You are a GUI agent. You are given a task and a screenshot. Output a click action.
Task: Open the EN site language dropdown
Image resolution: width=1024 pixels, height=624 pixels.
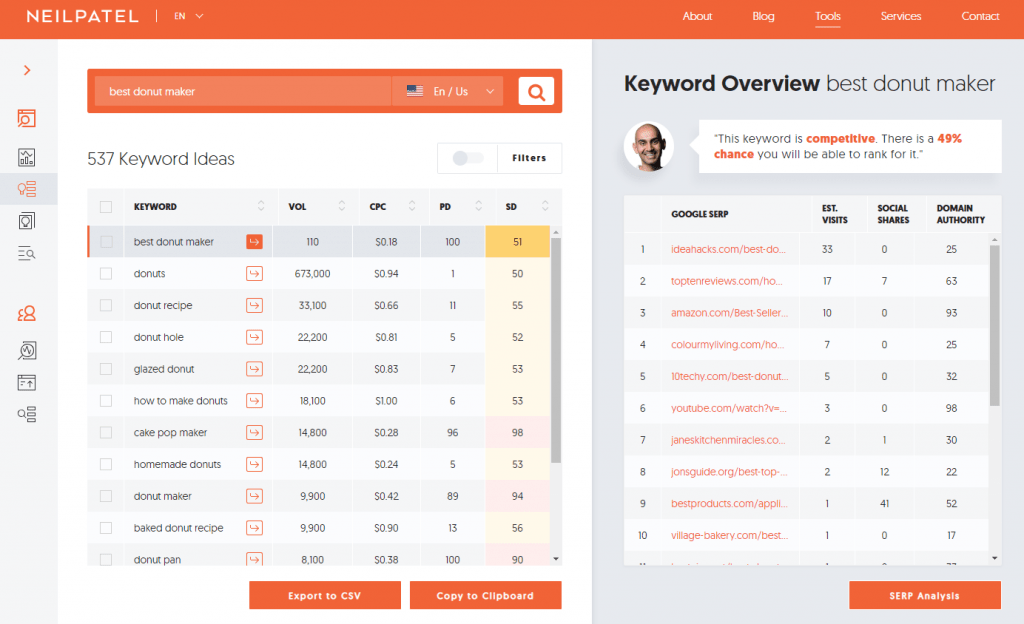click(x=189, y=16)
